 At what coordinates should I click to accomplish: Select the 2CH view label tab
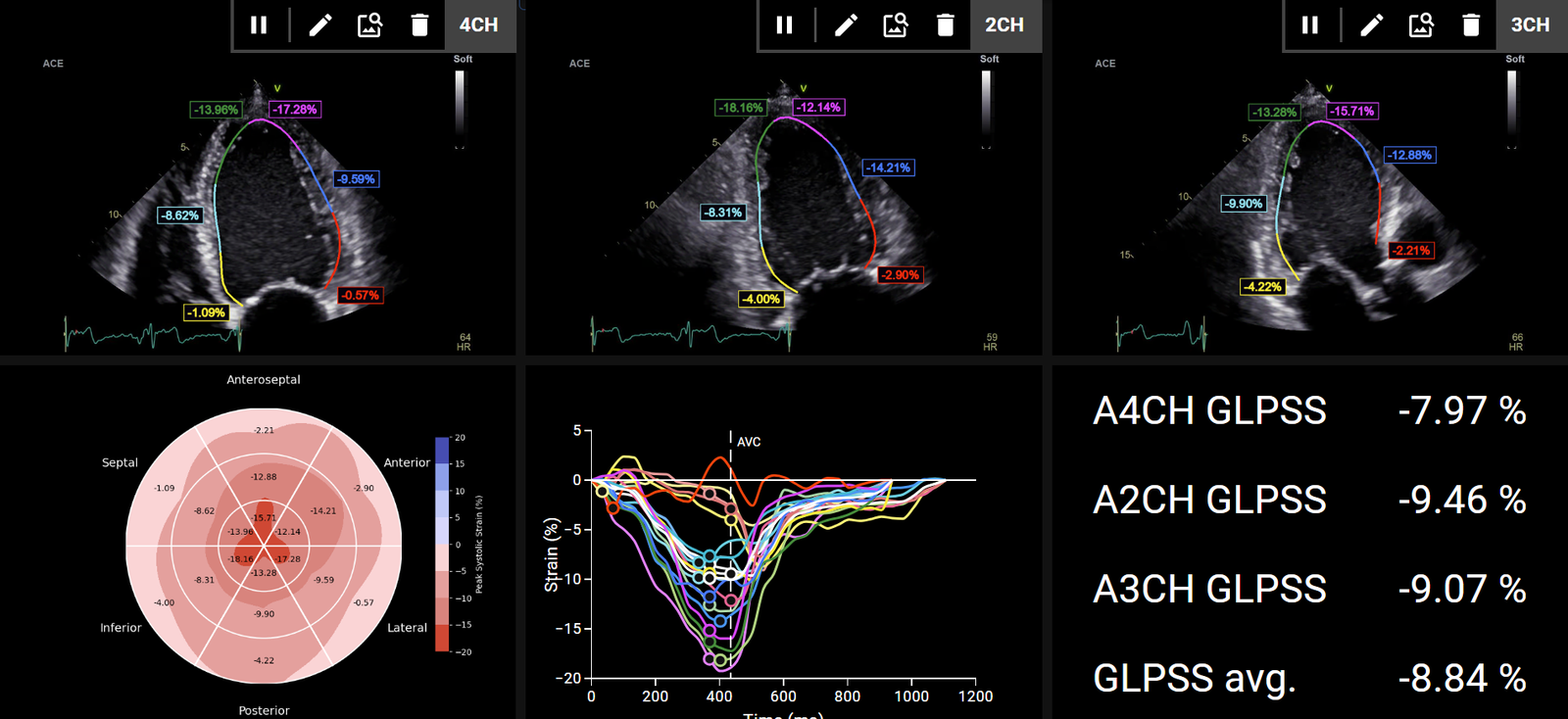click(1004, 25)
